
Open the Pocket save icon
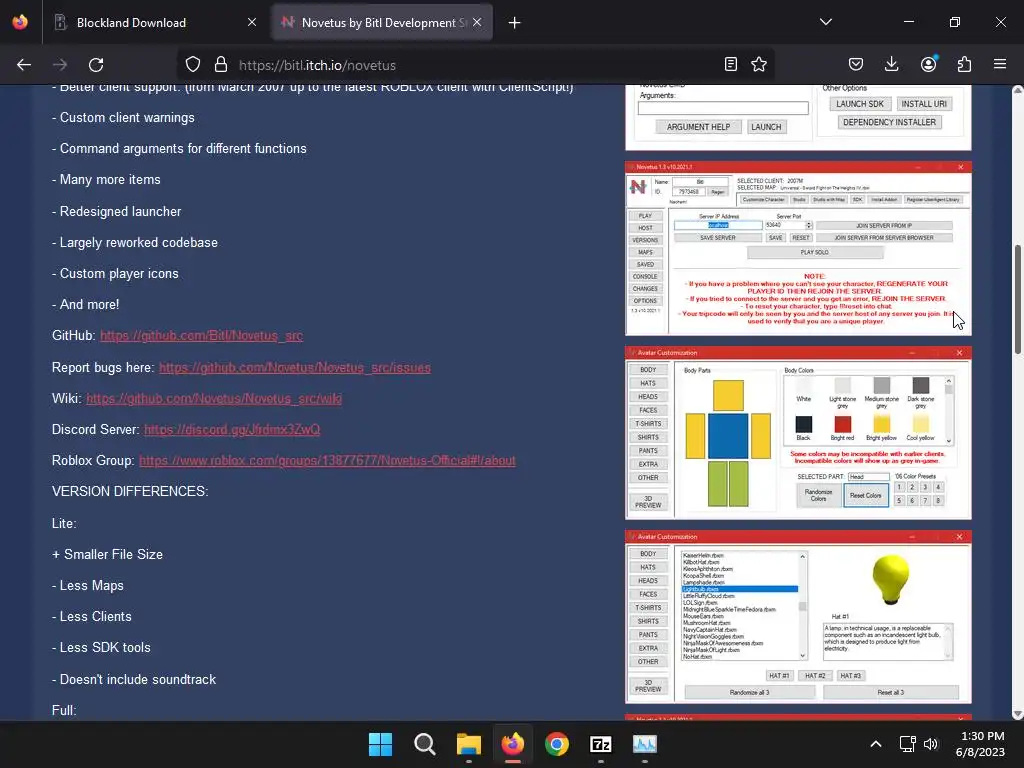point(856,64)
